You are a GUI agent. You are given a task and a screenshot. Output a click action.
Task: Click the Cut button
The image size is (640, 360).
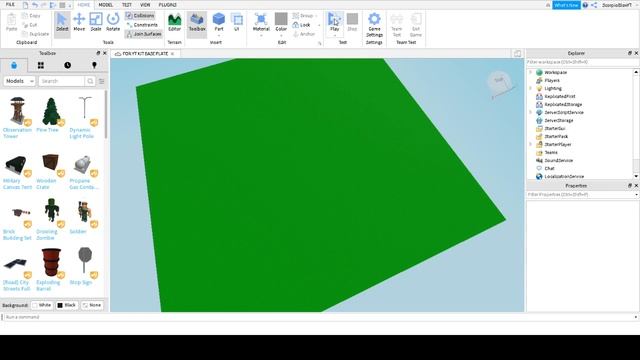29,25
